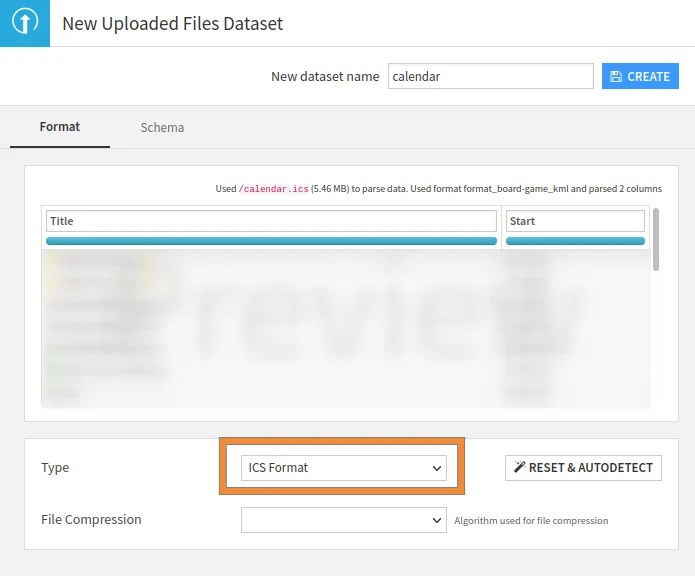Image resolution: width=695 pixels, height=576 pixels.
Task: Click the Title column name field
Action: 271,221
